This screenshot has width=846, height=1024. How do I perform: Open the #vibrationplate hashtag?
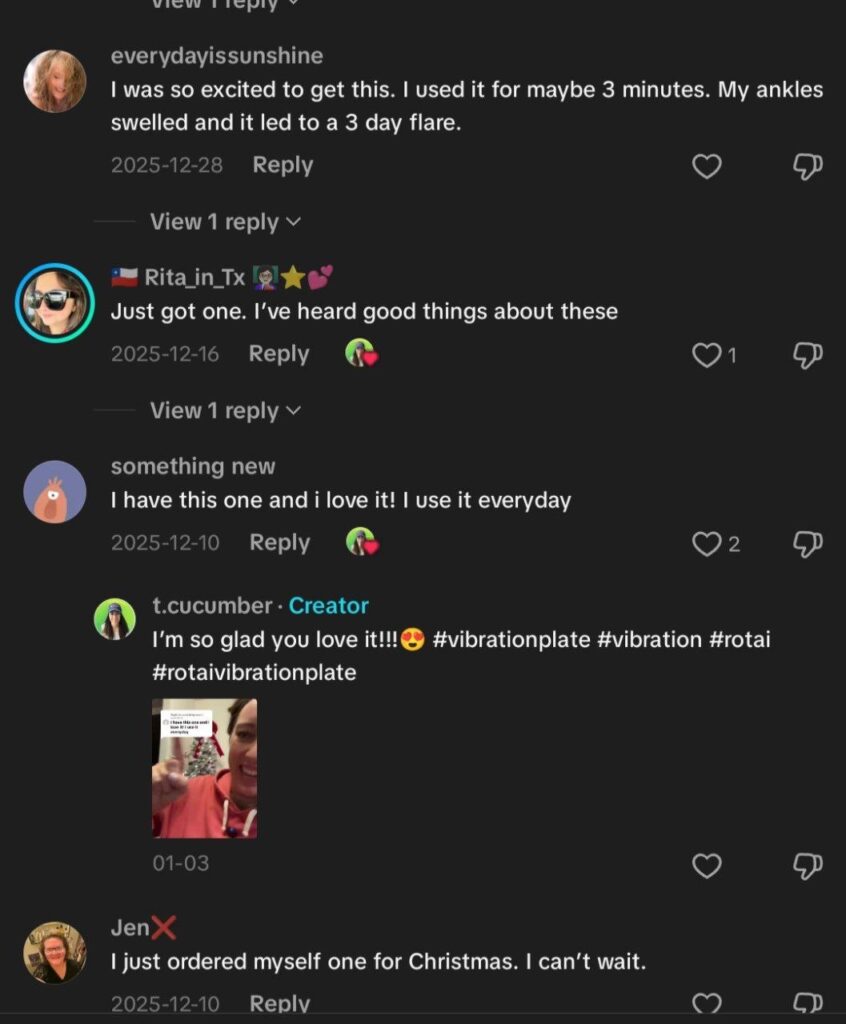pyautogui.click(x=511, y=639)
